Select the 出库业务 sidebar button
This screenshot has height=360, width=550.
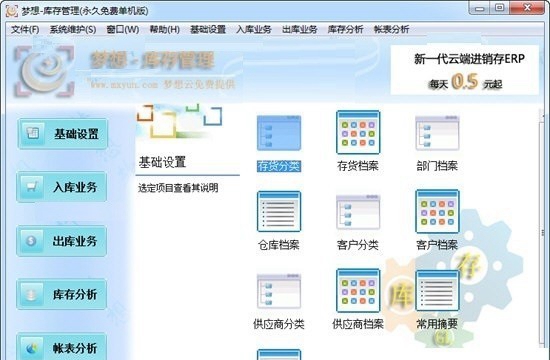62,241
